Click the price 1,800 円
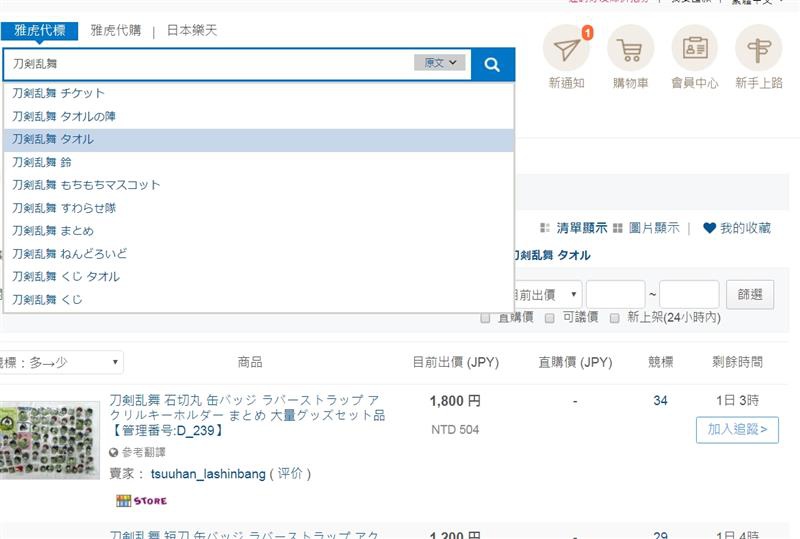The image size is (800, 539). [455, 401]
